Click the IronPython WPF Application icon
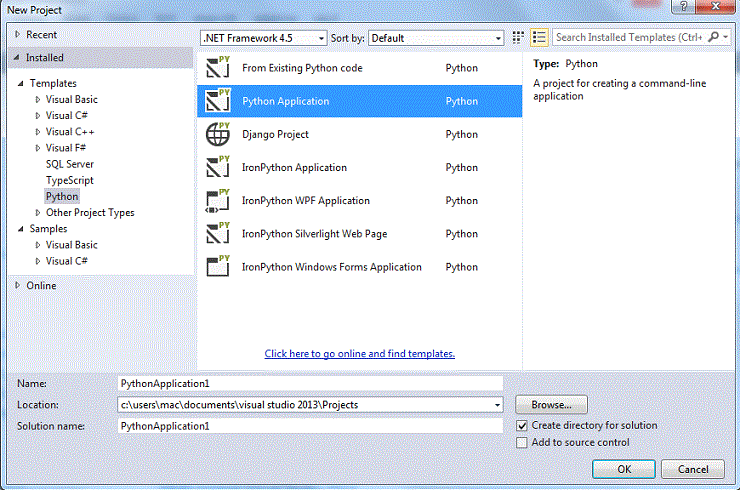740x490 pixels. [218, 201]
